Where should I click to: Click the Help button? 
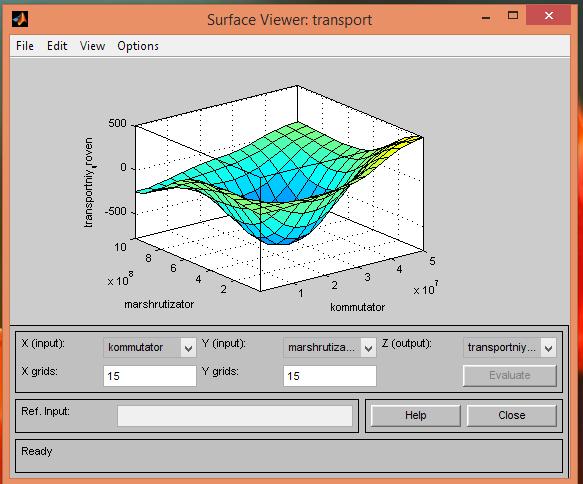click(x=415, y=415)
